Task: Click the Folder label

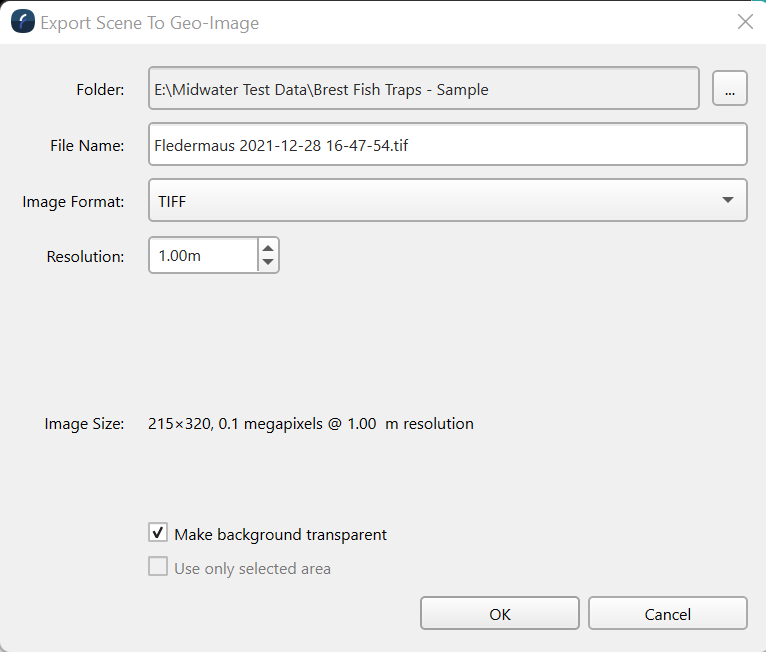Action: pyautogui.click(x=100, y=90)
